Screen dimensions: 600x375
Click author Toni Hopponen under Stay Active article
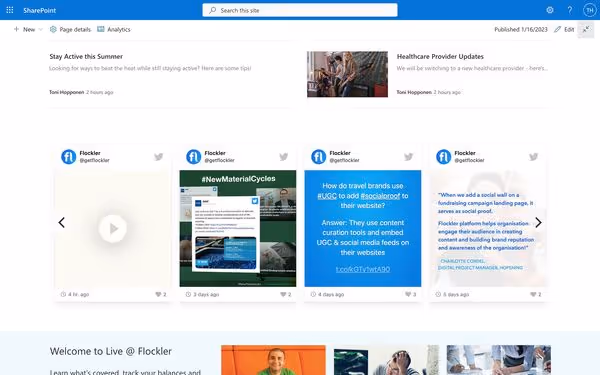(67, 92)
